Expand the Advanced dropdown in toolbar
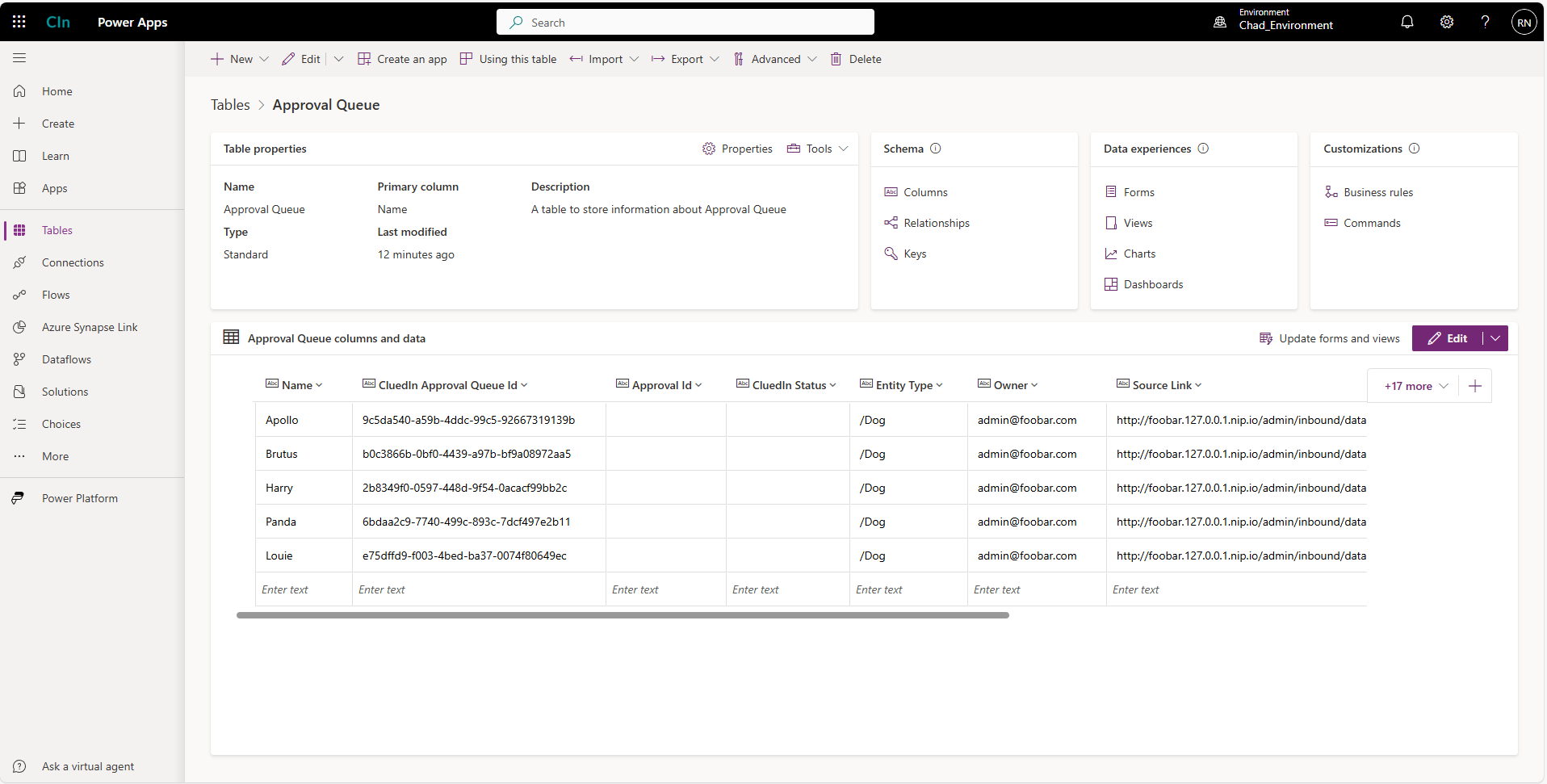 812,59
